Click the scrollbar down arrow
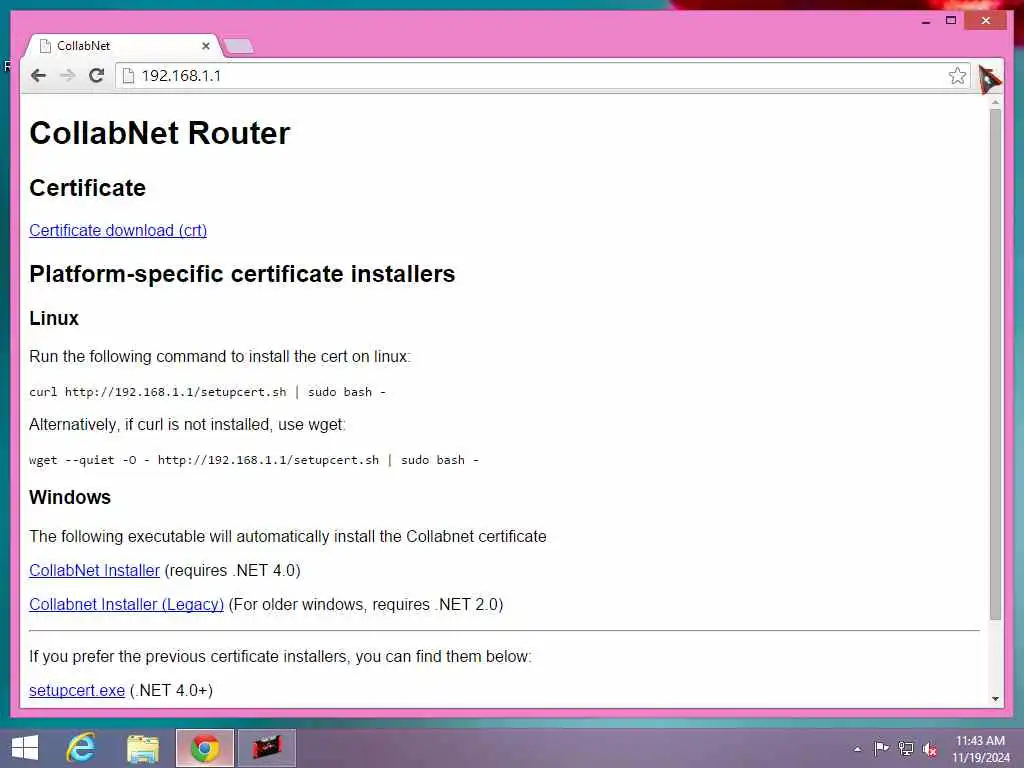The image size is (1024, 768). tap(995, 699)
